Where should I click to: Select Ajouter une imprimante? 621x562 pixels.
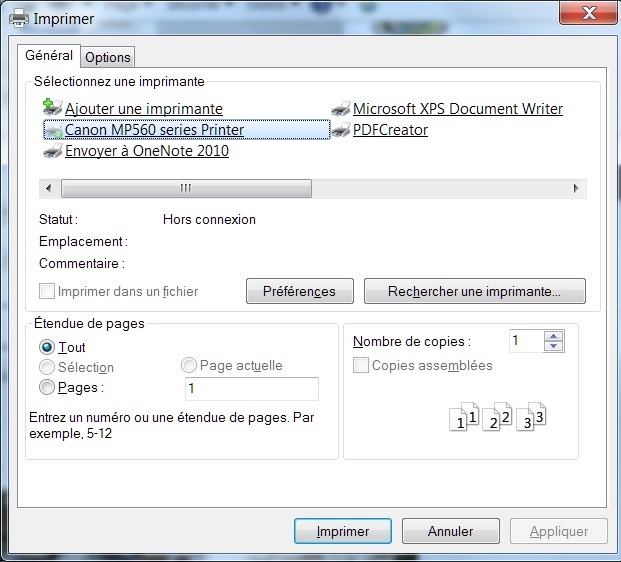pos(144,109)
